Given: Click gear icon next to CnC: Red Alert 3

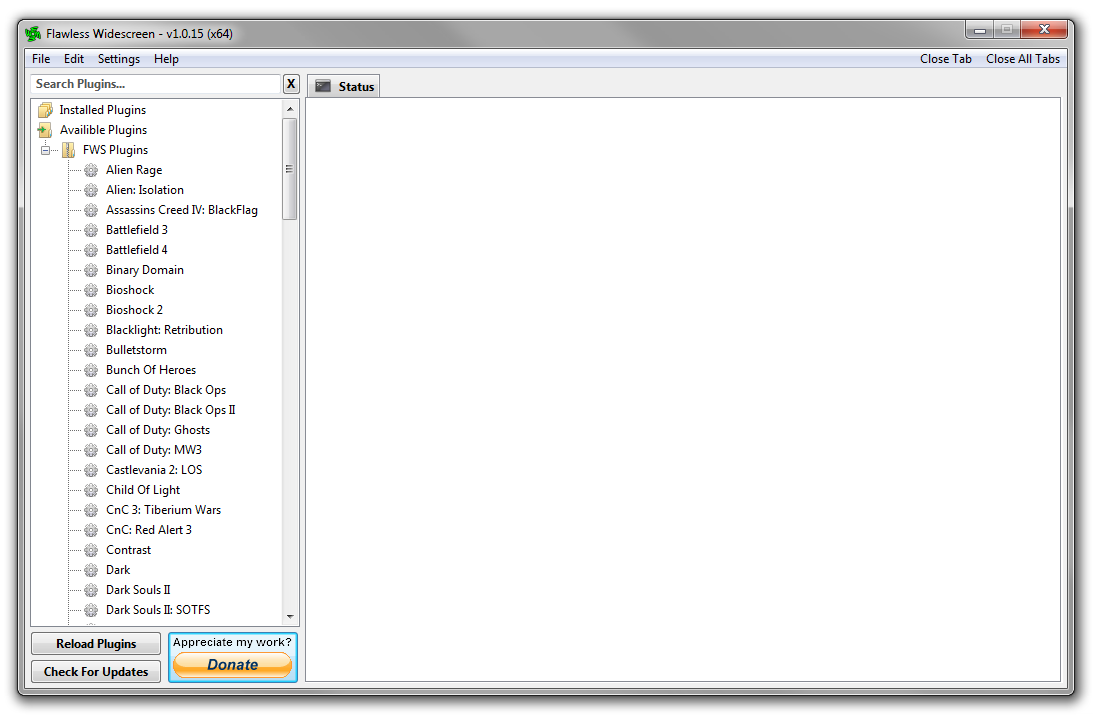Looking at the screenshot, I should pos(91,530).
